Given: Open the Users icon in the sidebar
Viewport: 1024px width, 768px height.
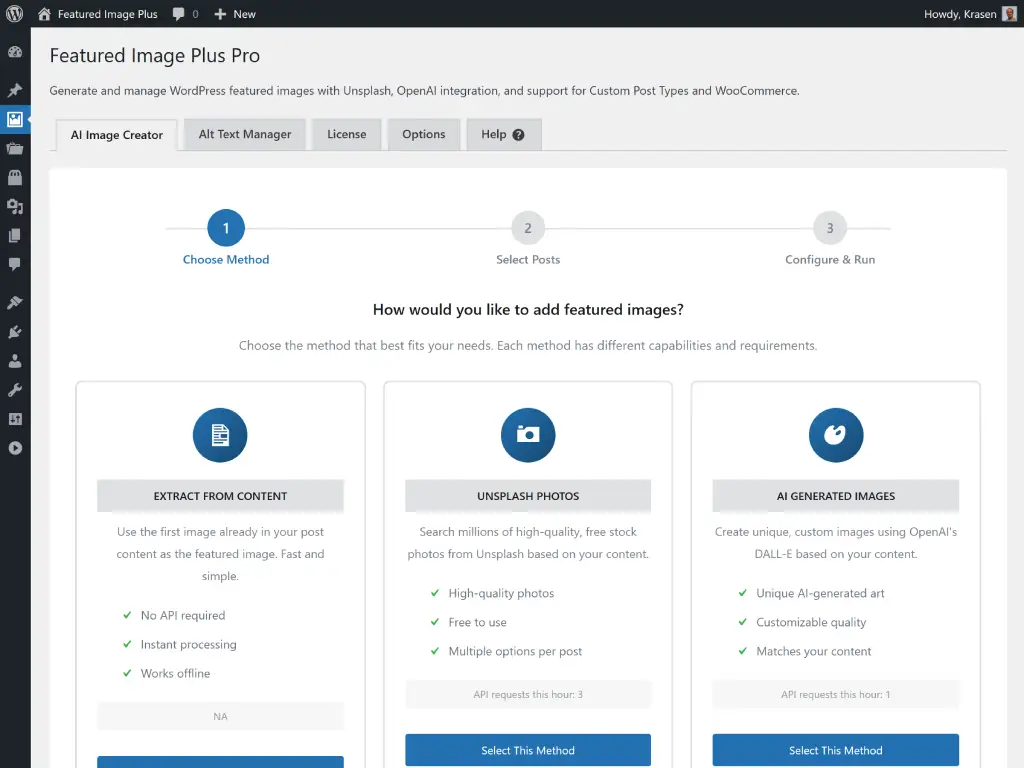Looking at the screenshot, I should click(15, 360).
